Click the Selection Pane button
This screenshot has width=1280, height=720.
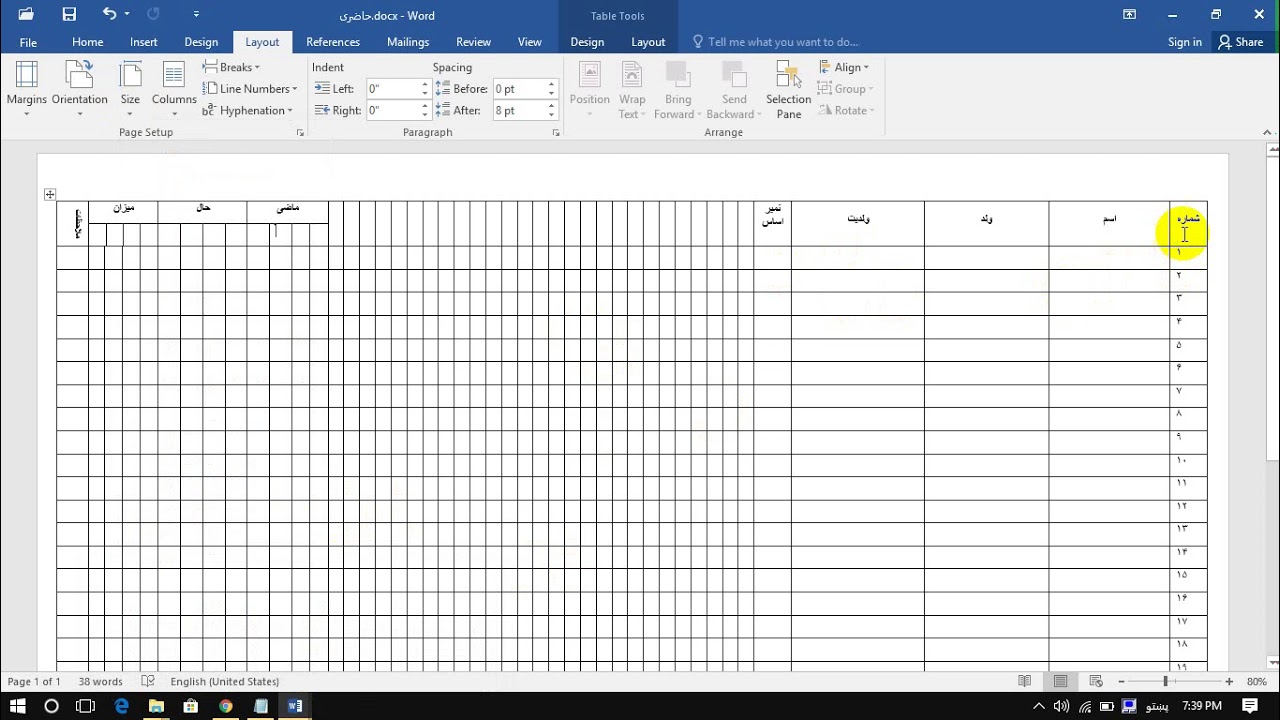788,89
